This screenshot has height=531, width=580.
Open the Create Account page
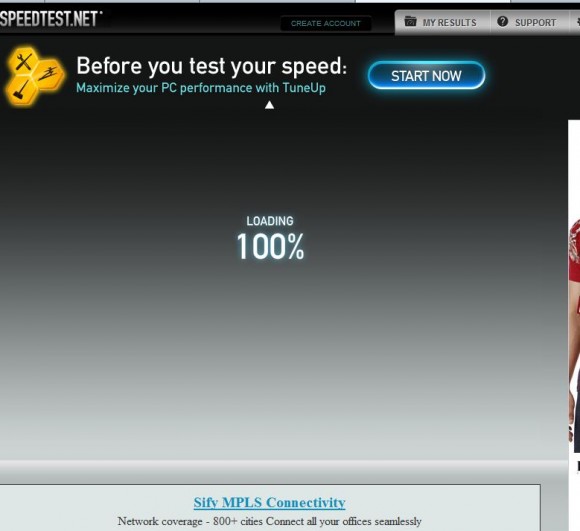pos(326,23)
